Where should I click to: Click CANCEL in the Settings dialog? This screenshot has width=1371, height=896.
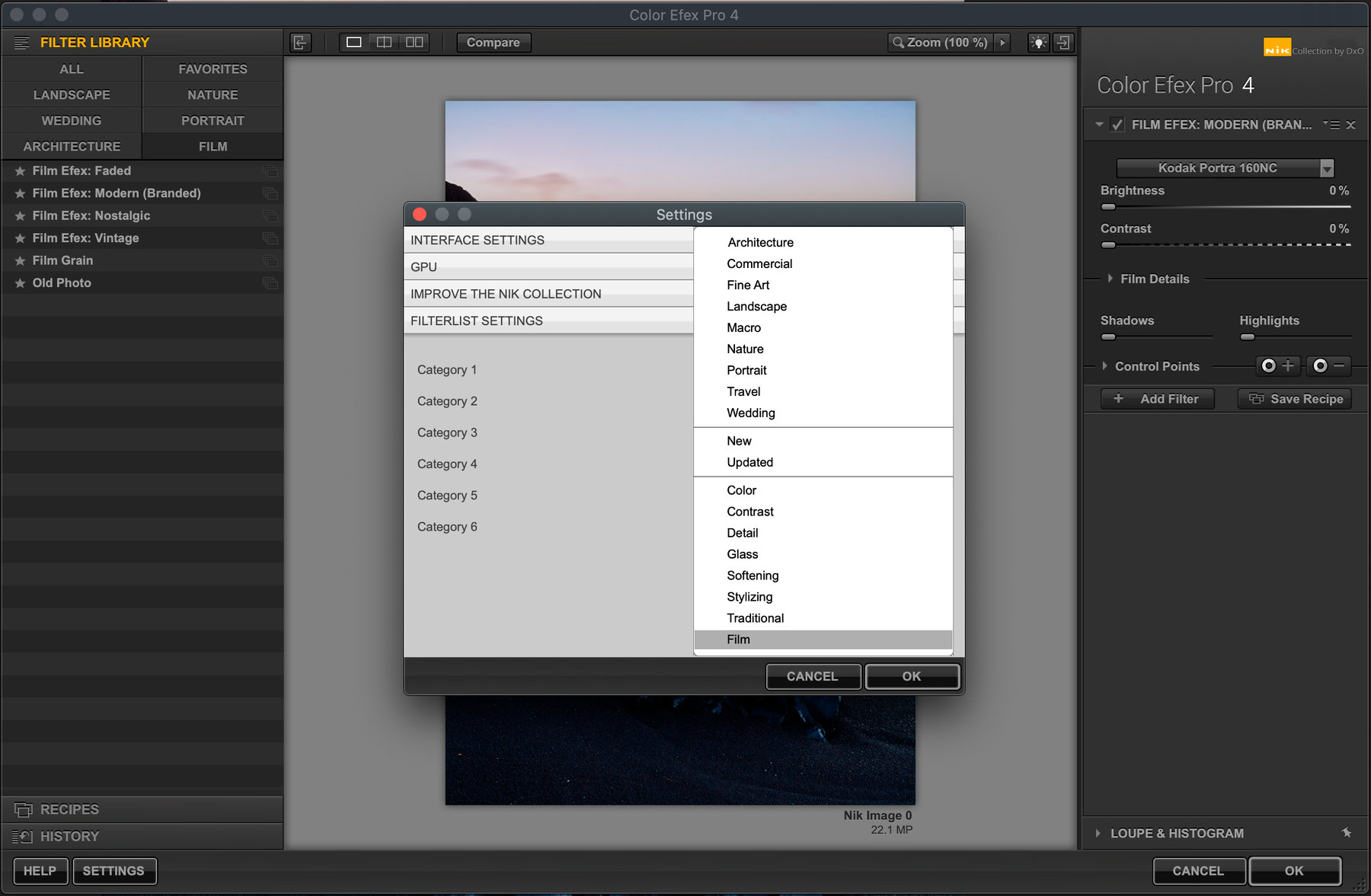point(813,676)
